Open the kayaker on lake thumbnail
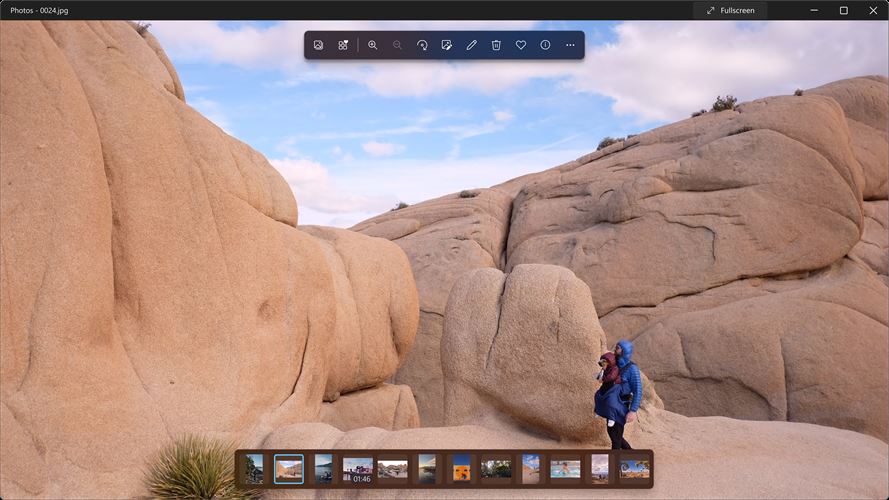The height and width of the screenshot is (500, 889). (x=323, y=469)
